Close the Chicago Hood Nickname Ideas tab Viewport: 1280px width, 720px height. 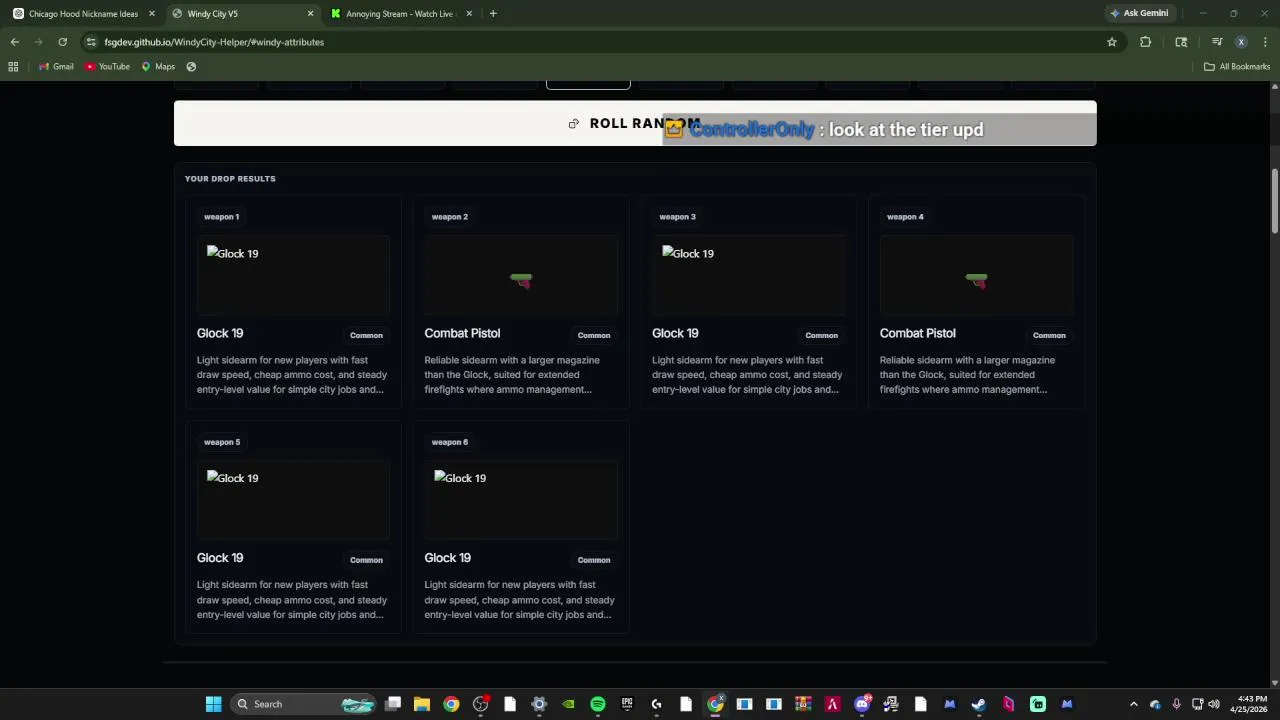[152, 14]
